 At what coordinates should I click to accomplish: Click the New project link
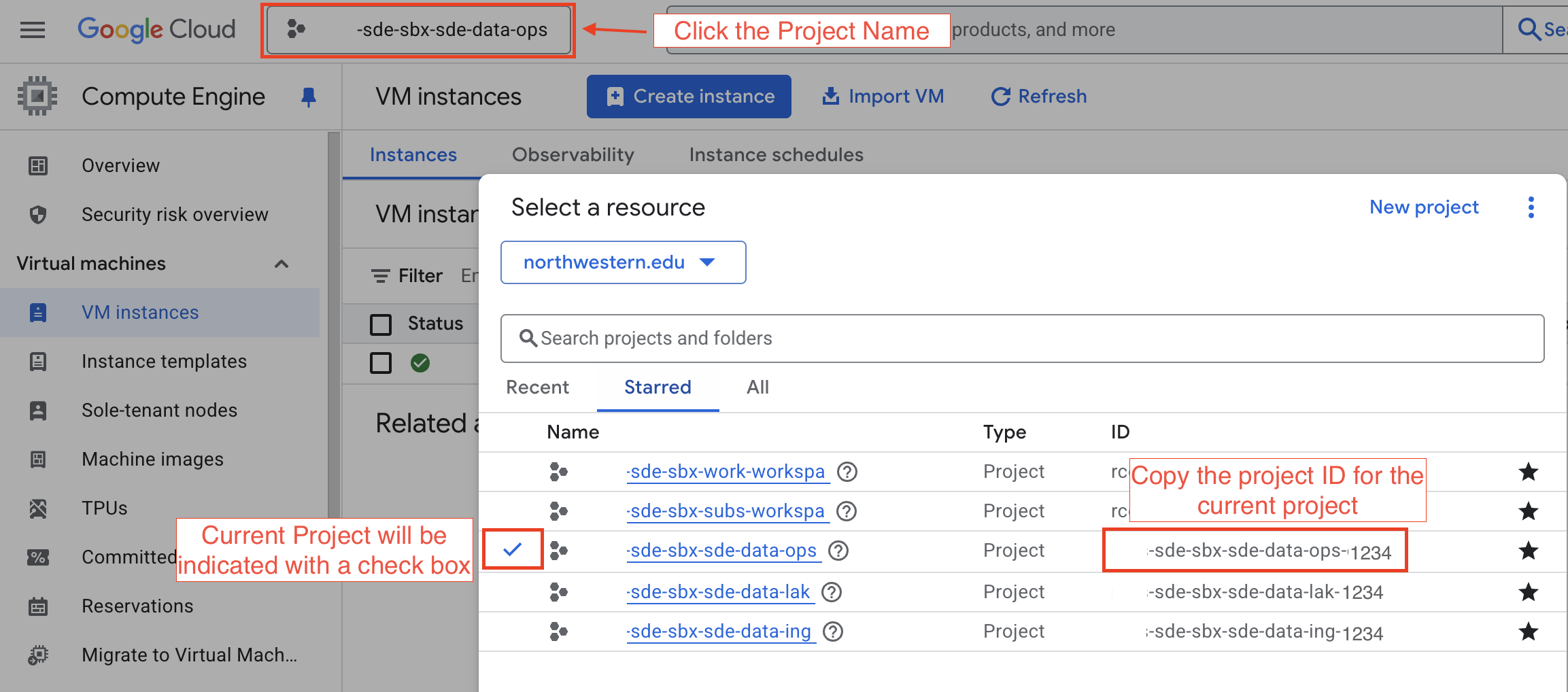pyautogui.click(x=1424, y=207)
